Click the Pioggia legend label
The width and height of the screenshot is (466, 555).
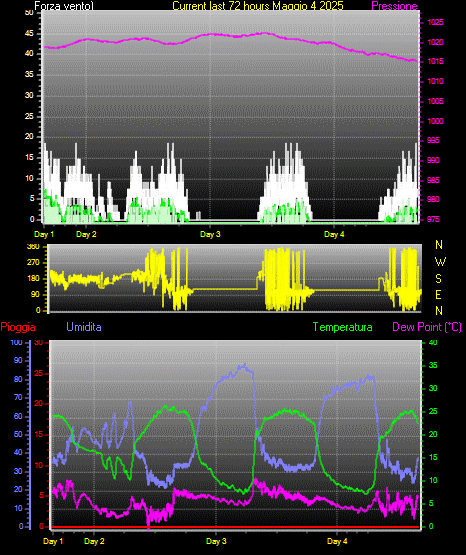18,327
